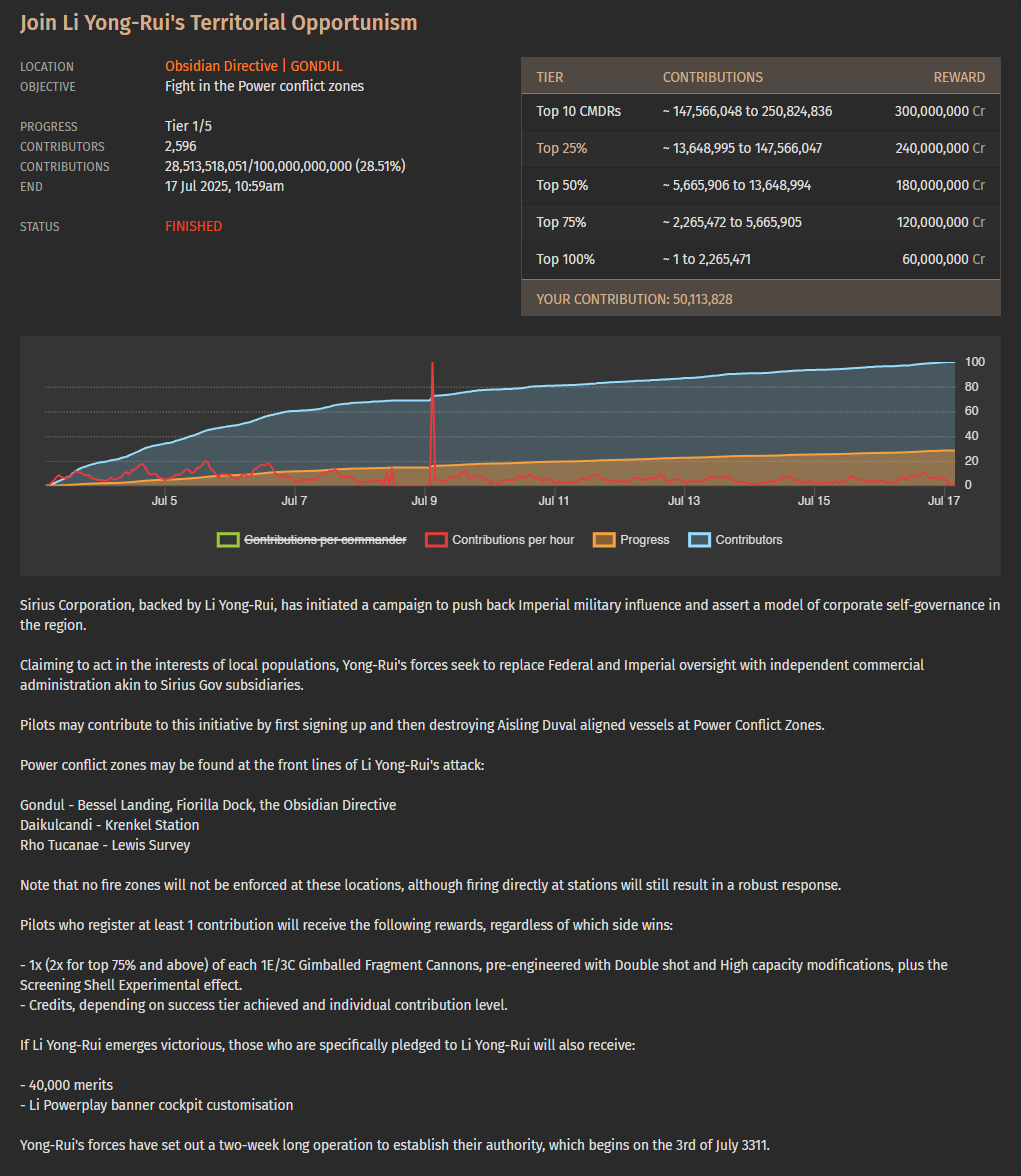Viewport: 1021px width, 1176px height.
Task: Click the range ~ 147,566,048 to 250,824,836
Action: [x=747, y=112]
